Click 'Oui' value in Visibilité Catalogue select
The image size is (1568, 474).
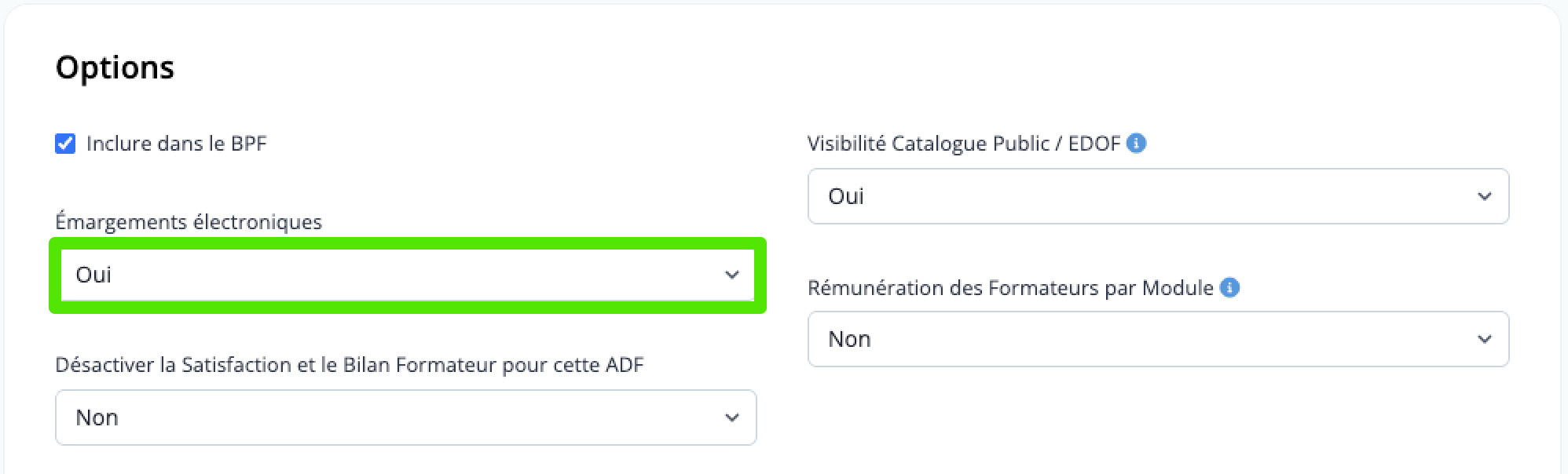coord(846,196)
